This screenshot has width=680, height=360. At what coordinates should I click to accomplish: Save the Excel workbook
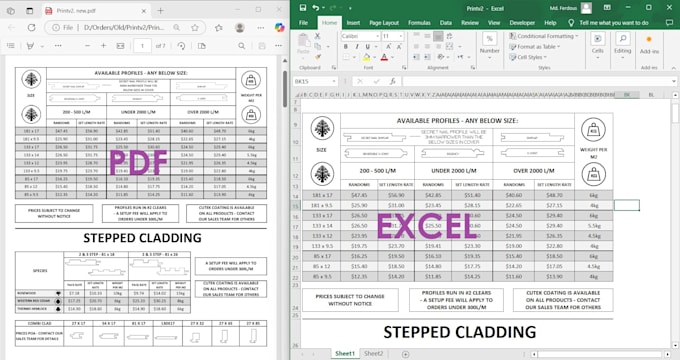pos(303,8)
